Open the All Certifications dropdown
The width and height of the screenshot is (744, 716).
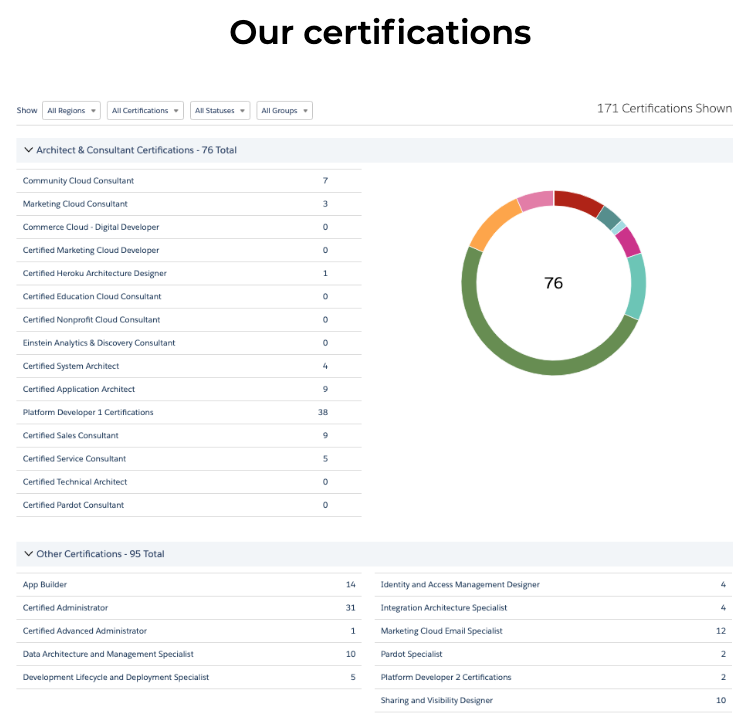tap(145, 111)
